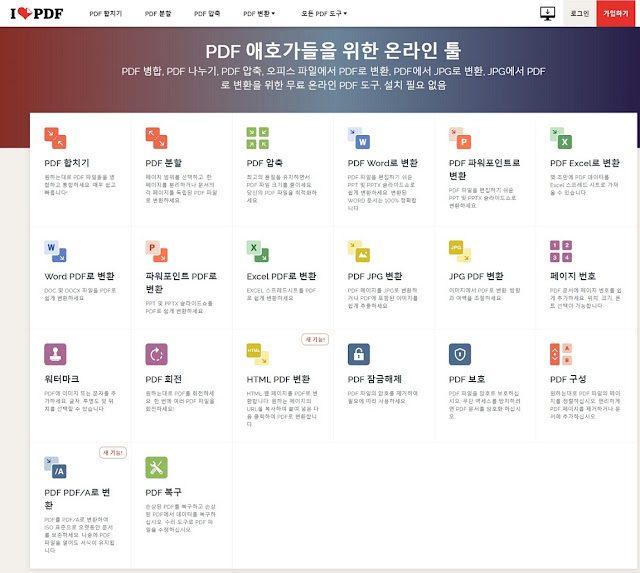Click the Word PDF로 변환 icon

[55, 251]
